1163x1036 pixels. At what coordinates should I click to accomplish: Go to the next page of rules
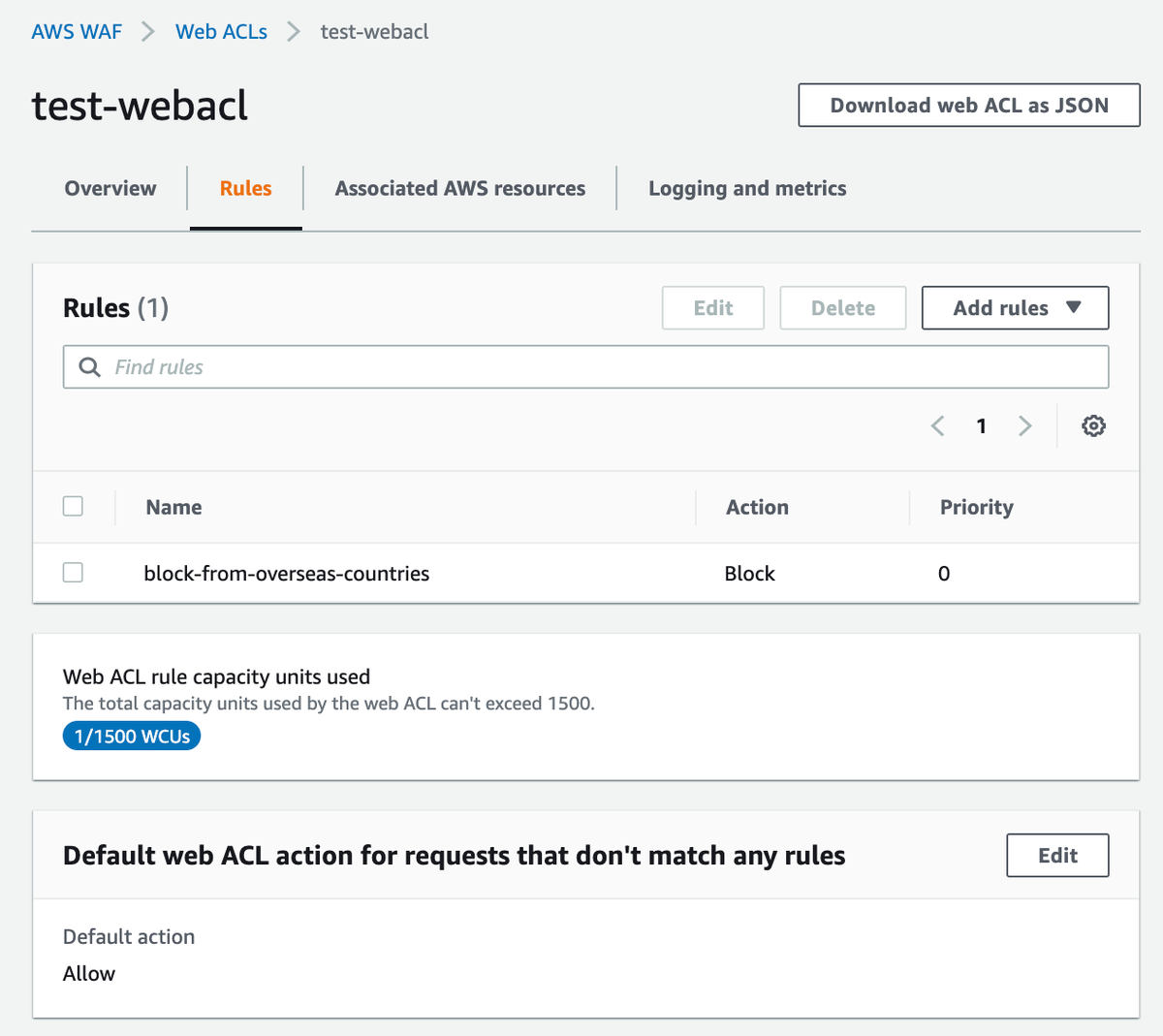point(1024,425)
